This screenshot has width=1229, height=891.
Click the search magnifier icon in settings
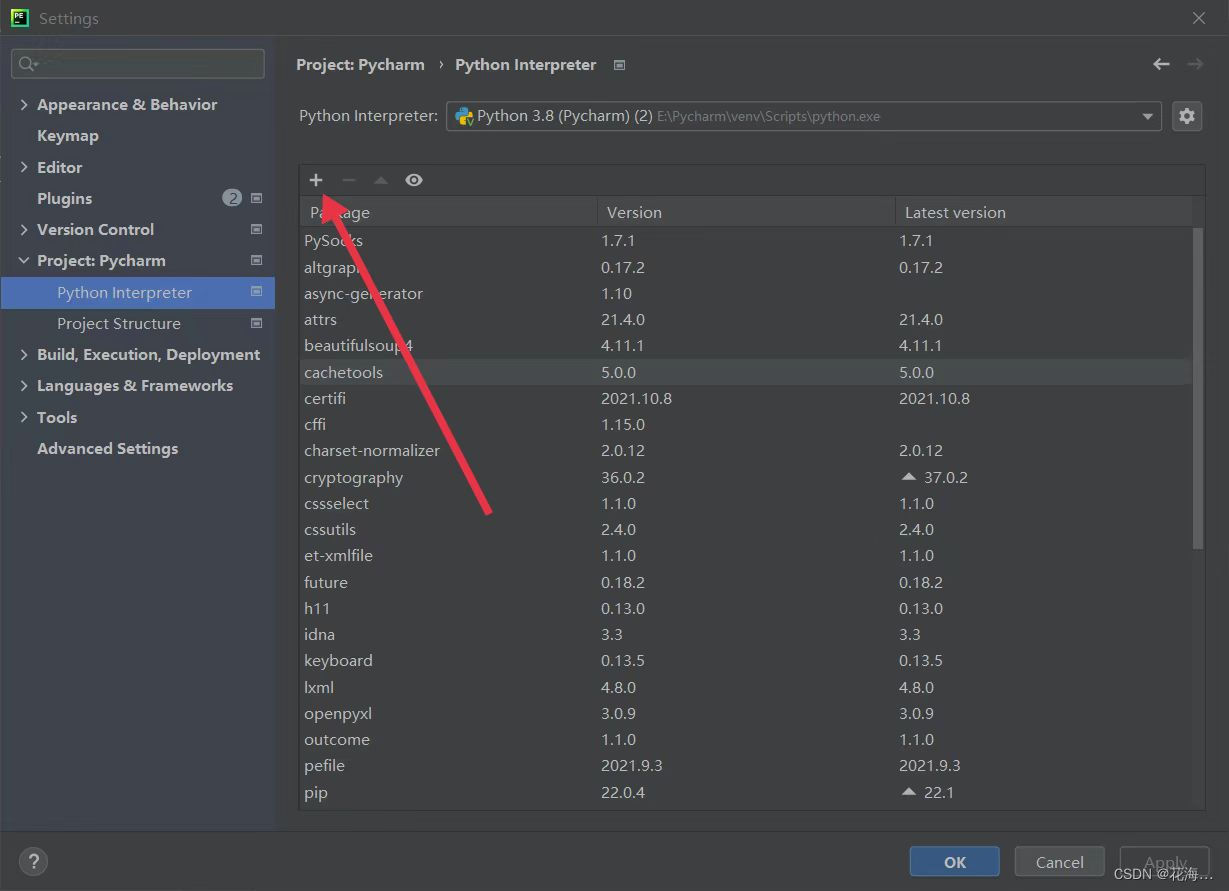(x=26, y=64)
